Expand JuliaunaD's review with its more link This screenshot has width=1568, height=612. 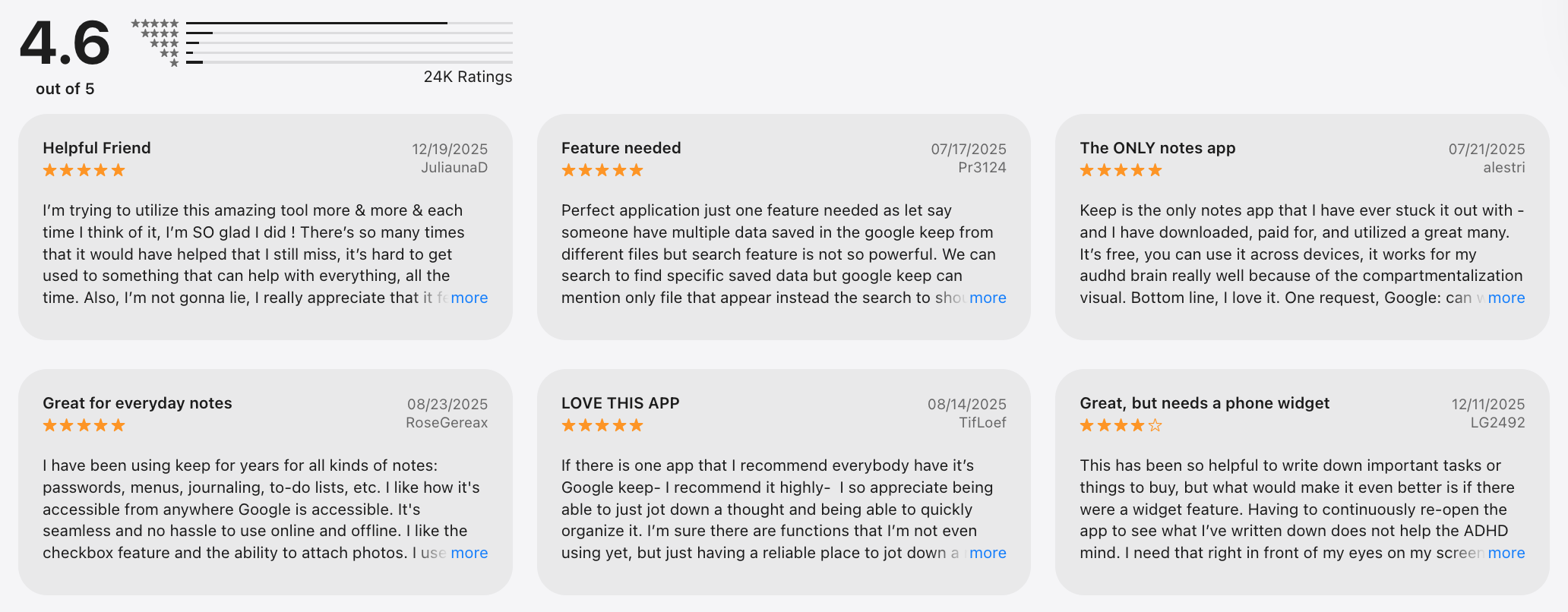point(469,298)
